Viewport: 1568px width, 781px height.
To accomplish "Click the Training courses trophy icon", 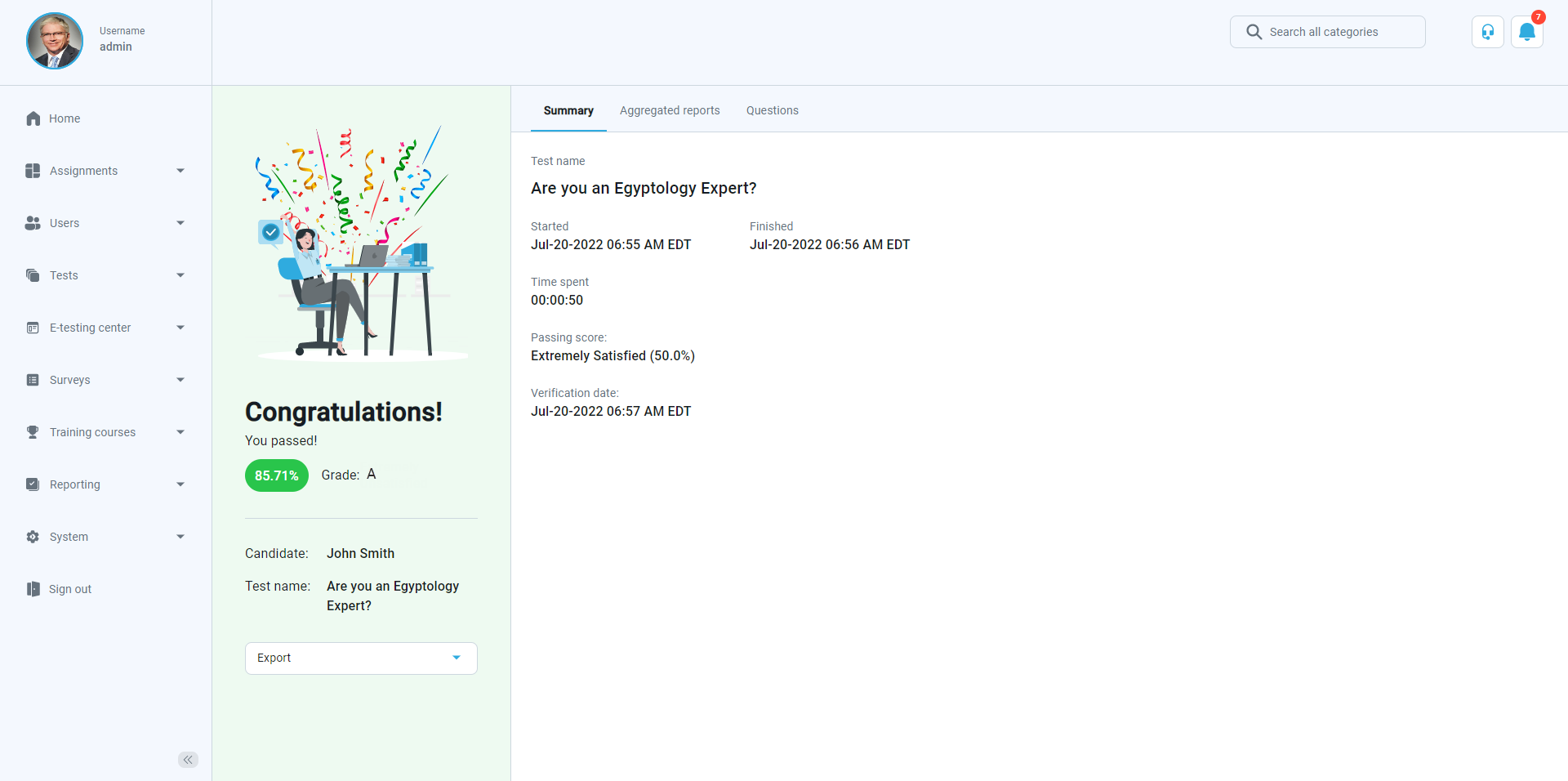I will point(33,432).
